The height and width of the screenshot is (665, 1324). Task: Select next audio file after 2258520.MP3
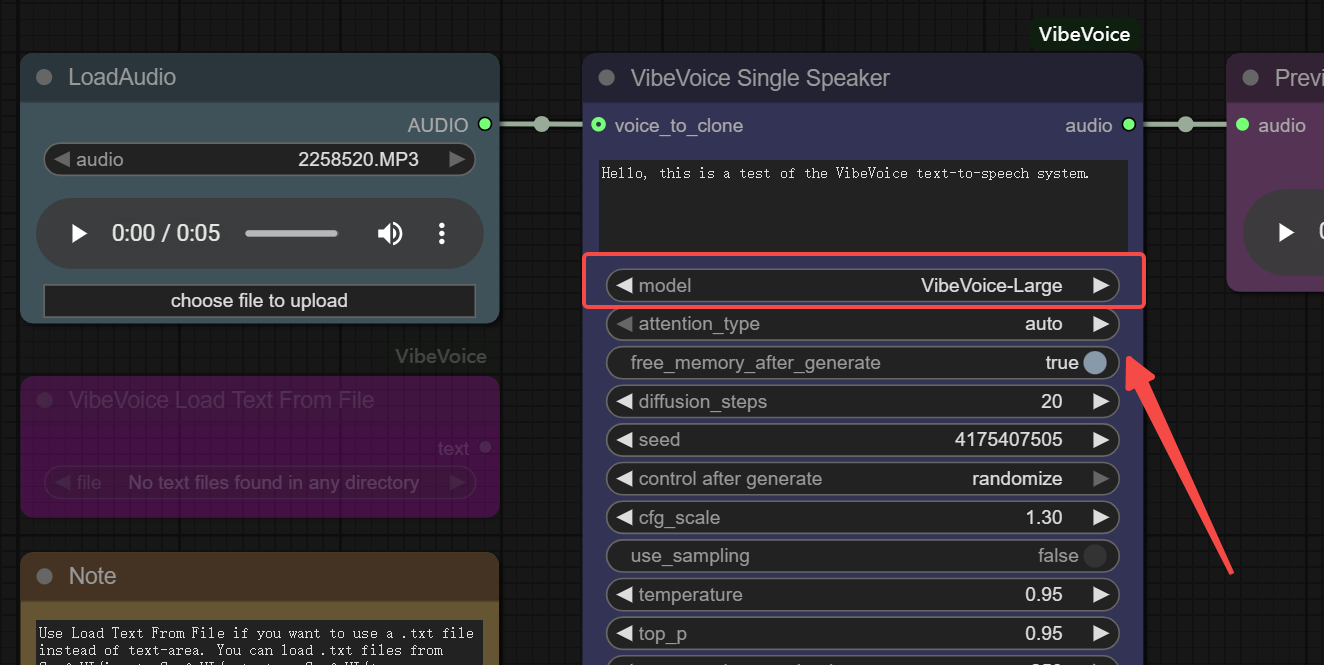(x=457, y=159)
